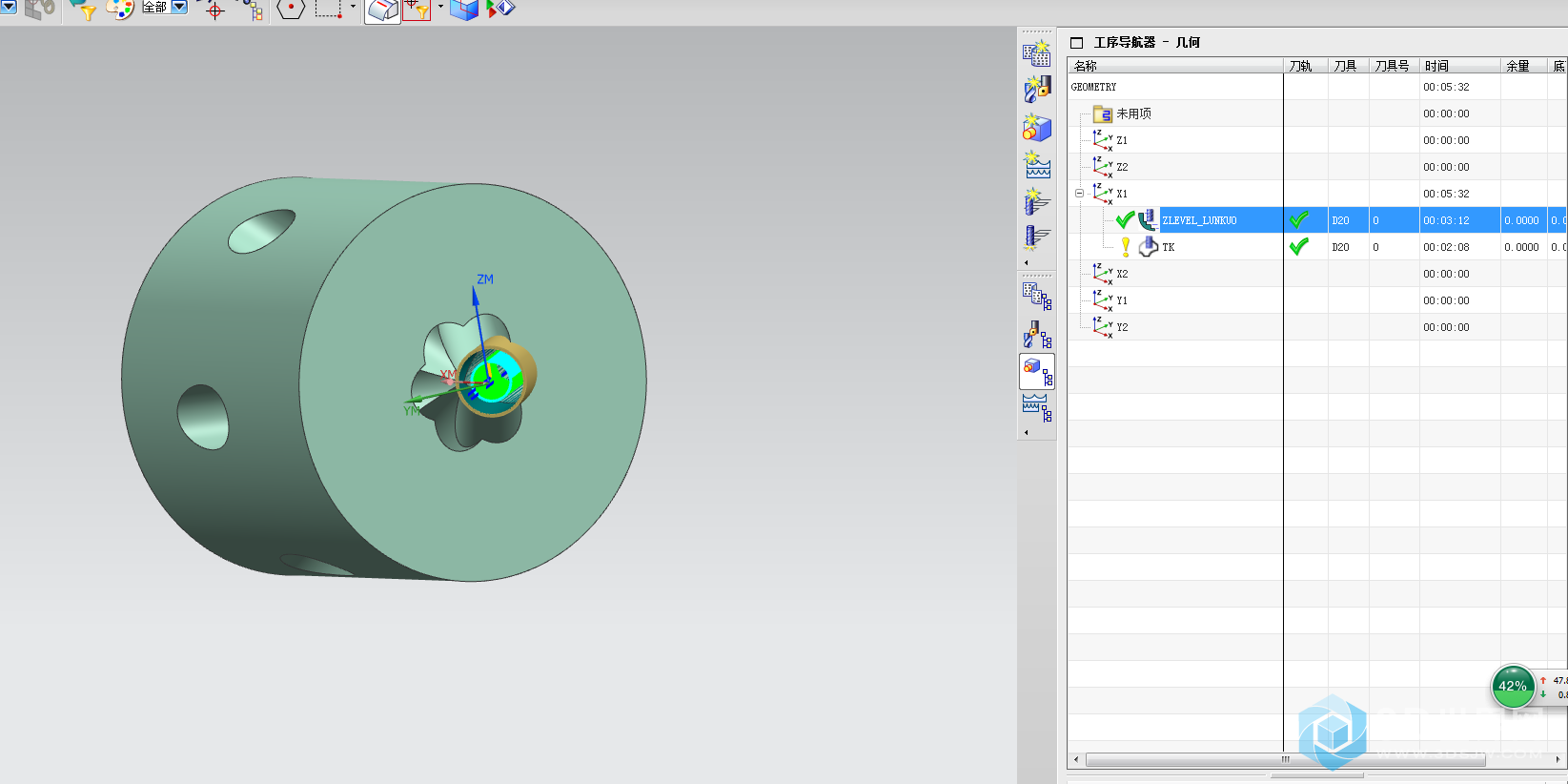The width and height of the screenshot is (1568, 784).
Task: Collapse the X1 tree node
Action: [x=1079, y=194]
